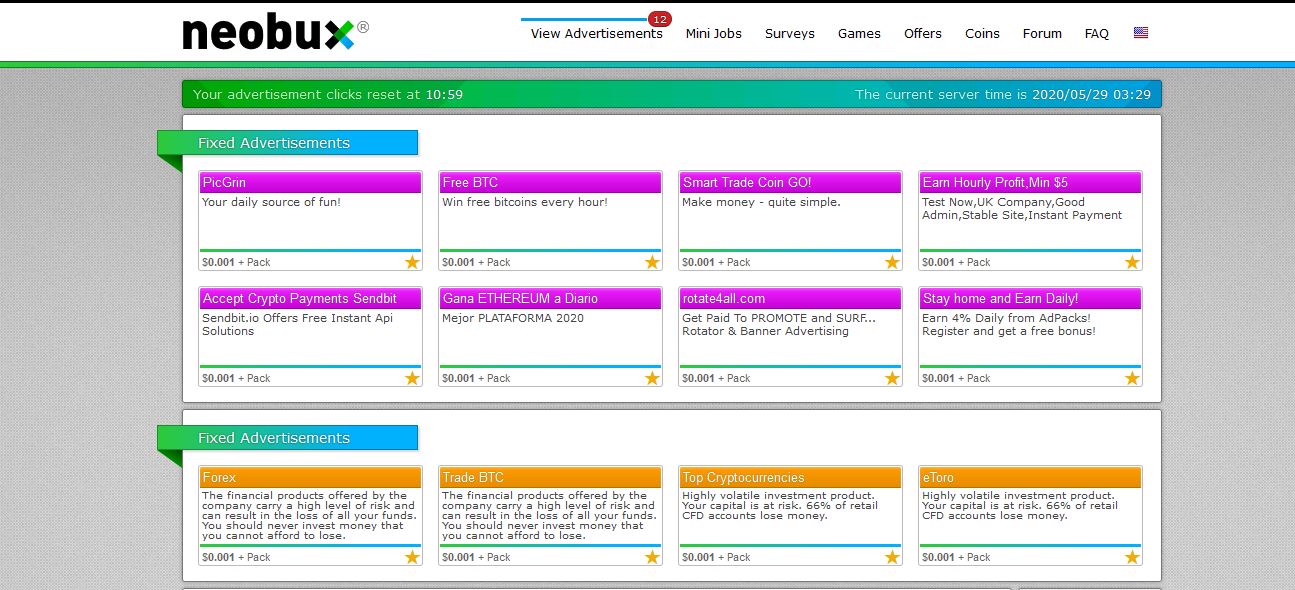Click text 'Sendbit.io Offers Free Instant Api Solutions'

pyautogui.click(x=299, y=325)
